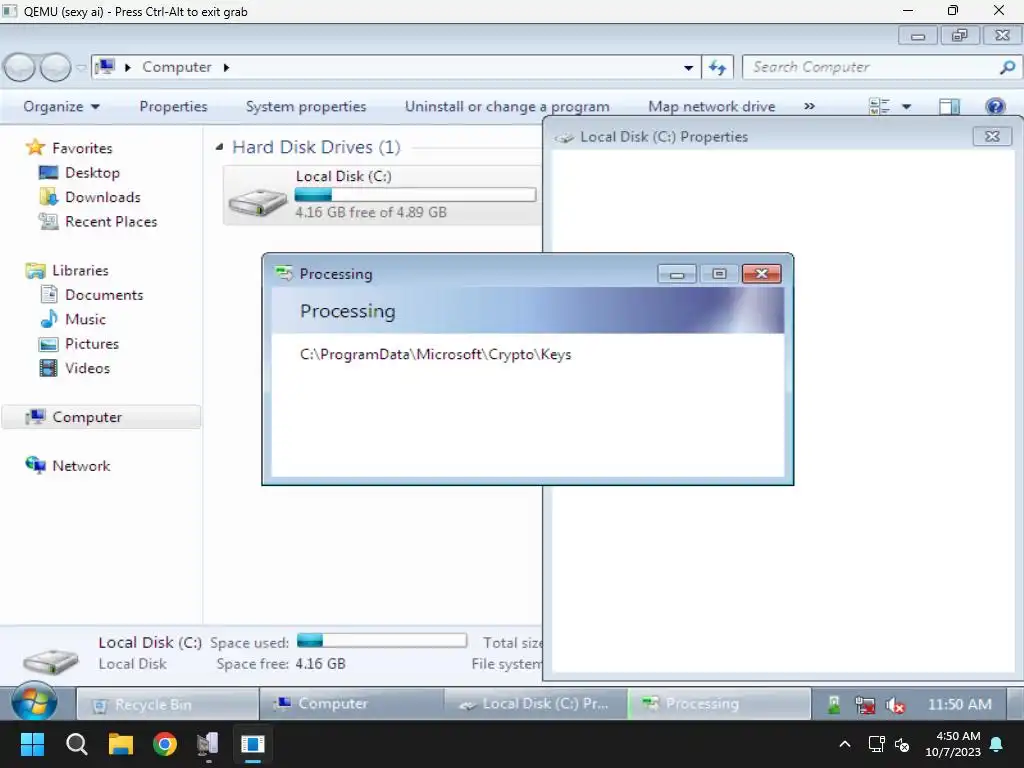Click the Explorer forward navigation button
The height and width of the screenshot is (768, 1024).
point(56,67)
